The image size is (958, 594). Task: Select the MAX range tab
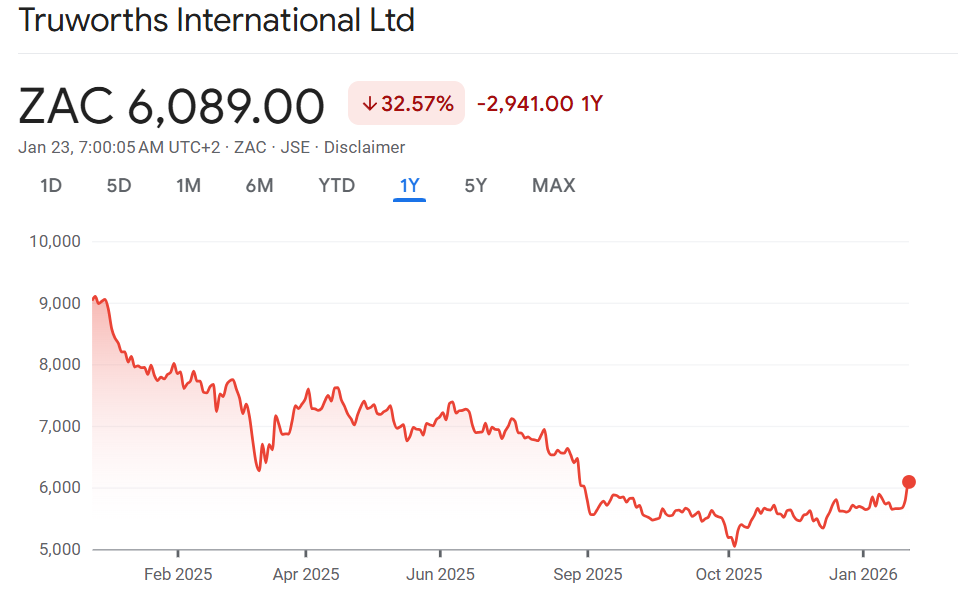[553, 185]
